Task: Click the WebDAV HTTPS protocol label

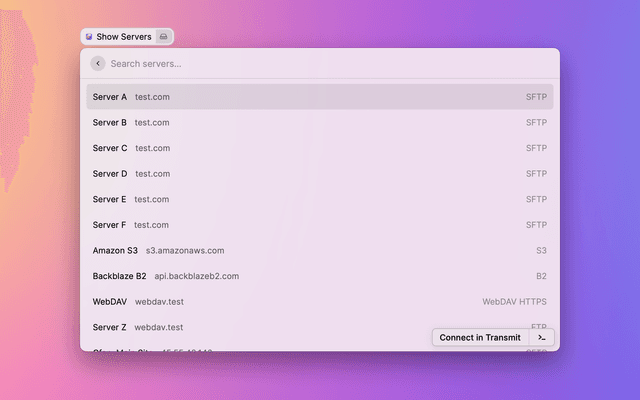Action: coord(514,301)
